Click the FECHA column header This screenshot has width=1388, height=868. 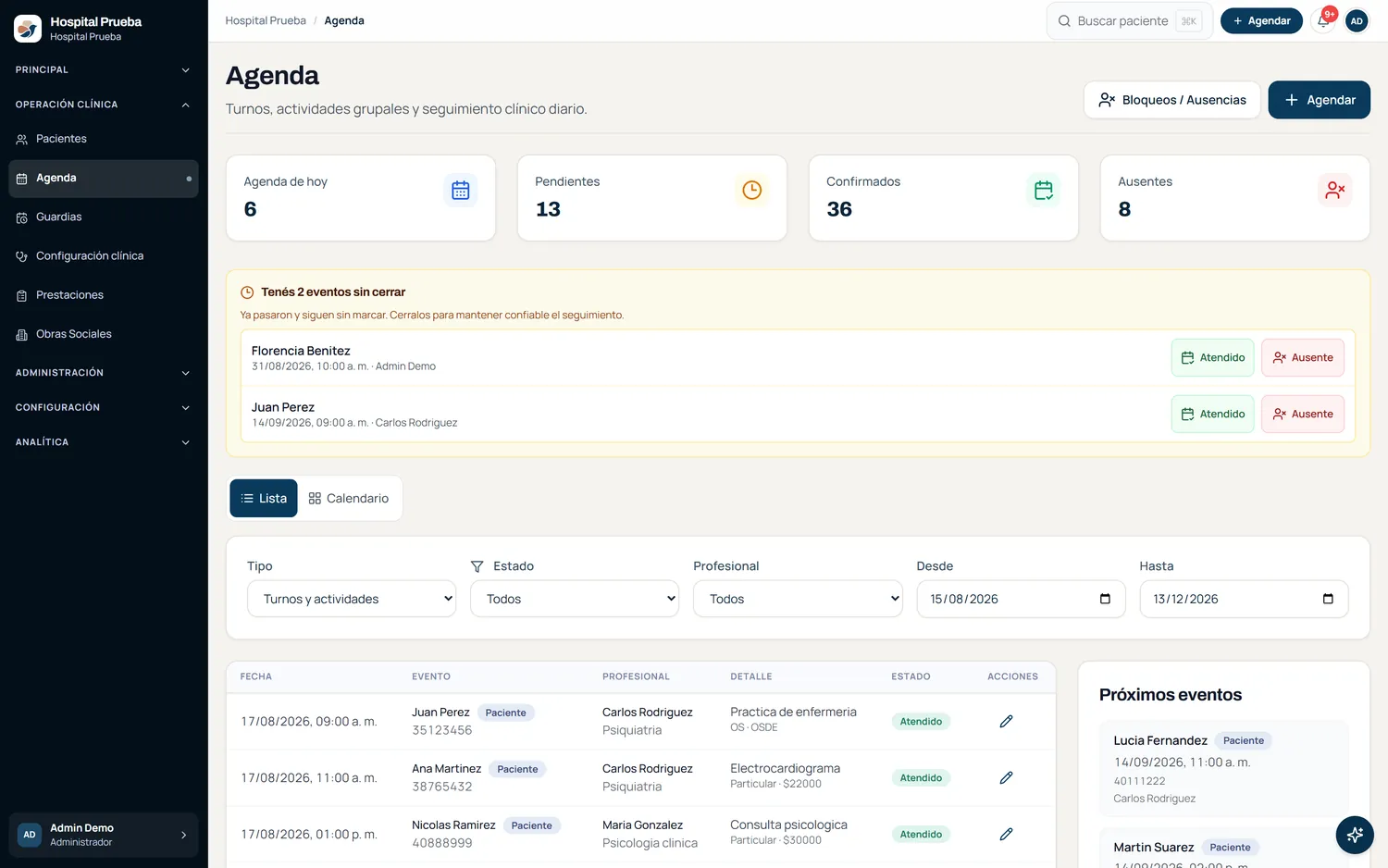click(x=256, y=676)
